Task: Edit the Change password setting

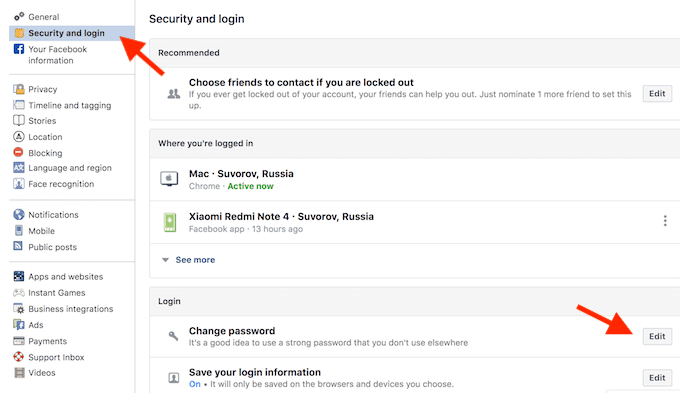Action: coord(657,336)
